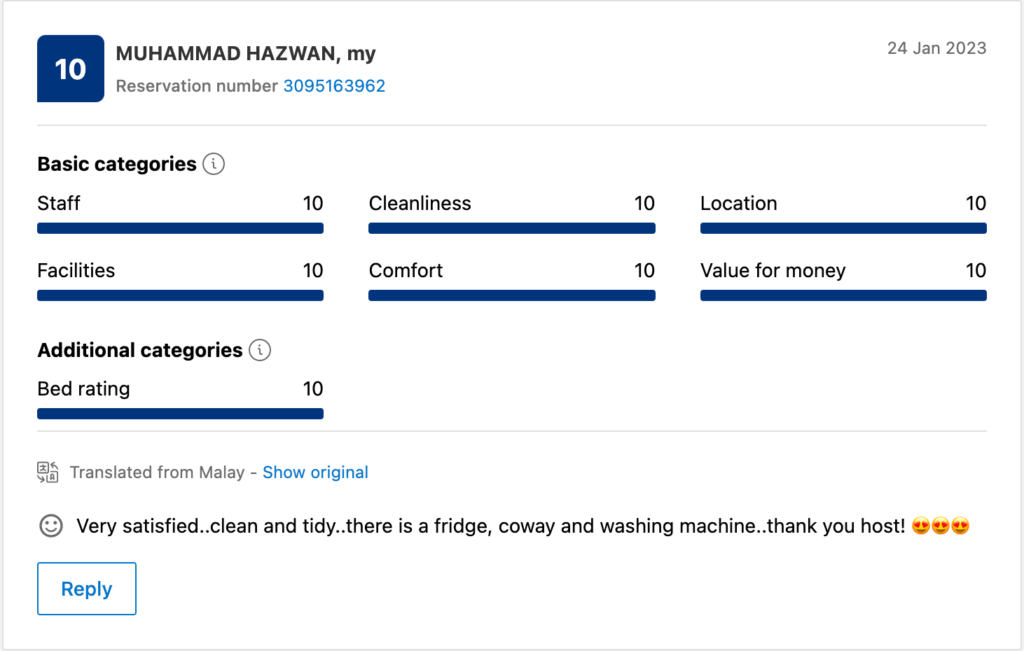1024x651 pixels.
Task: Click the blue score badge showing 10
Action: [70, 69]
